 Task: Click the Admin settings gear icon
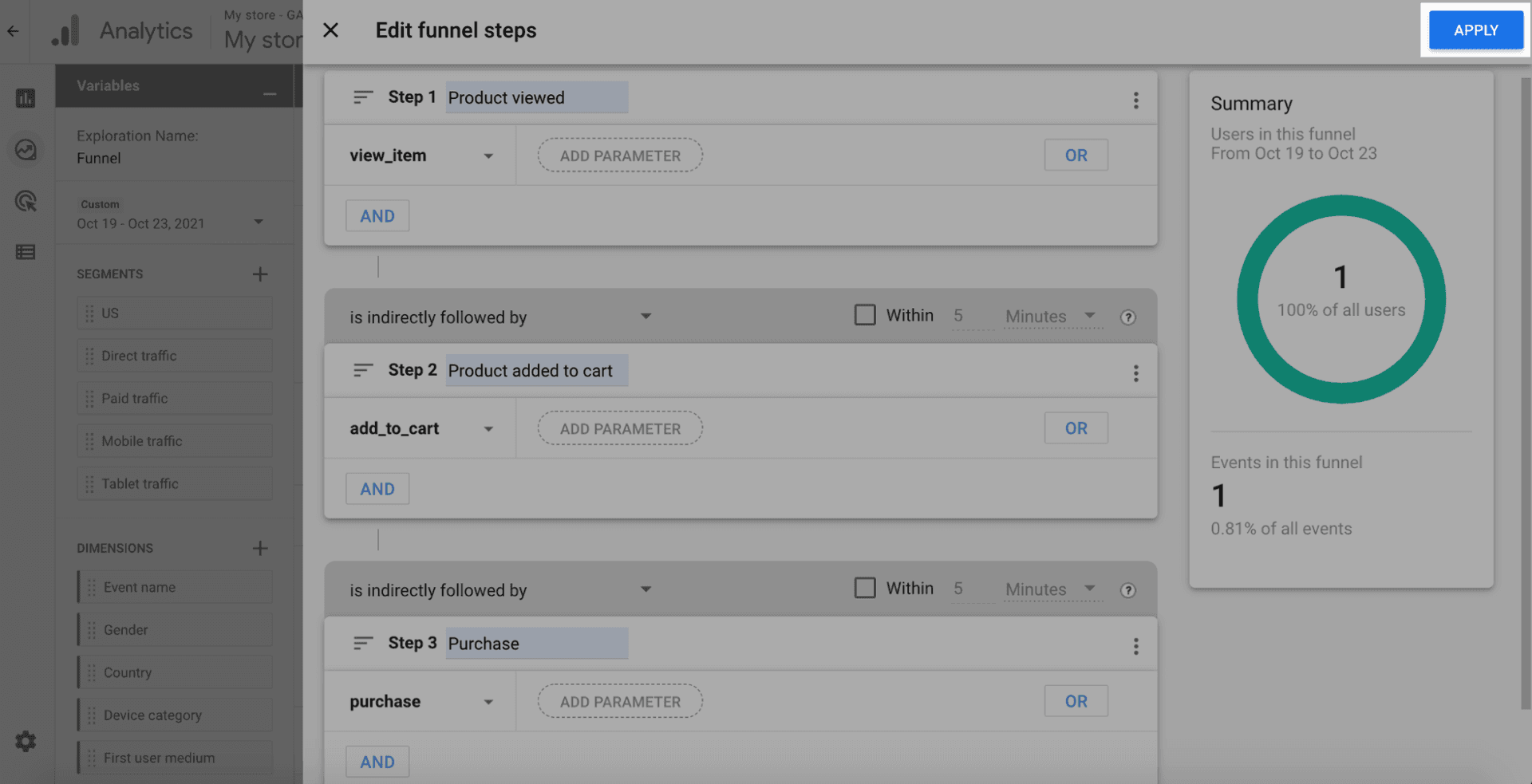pos(26,742)
